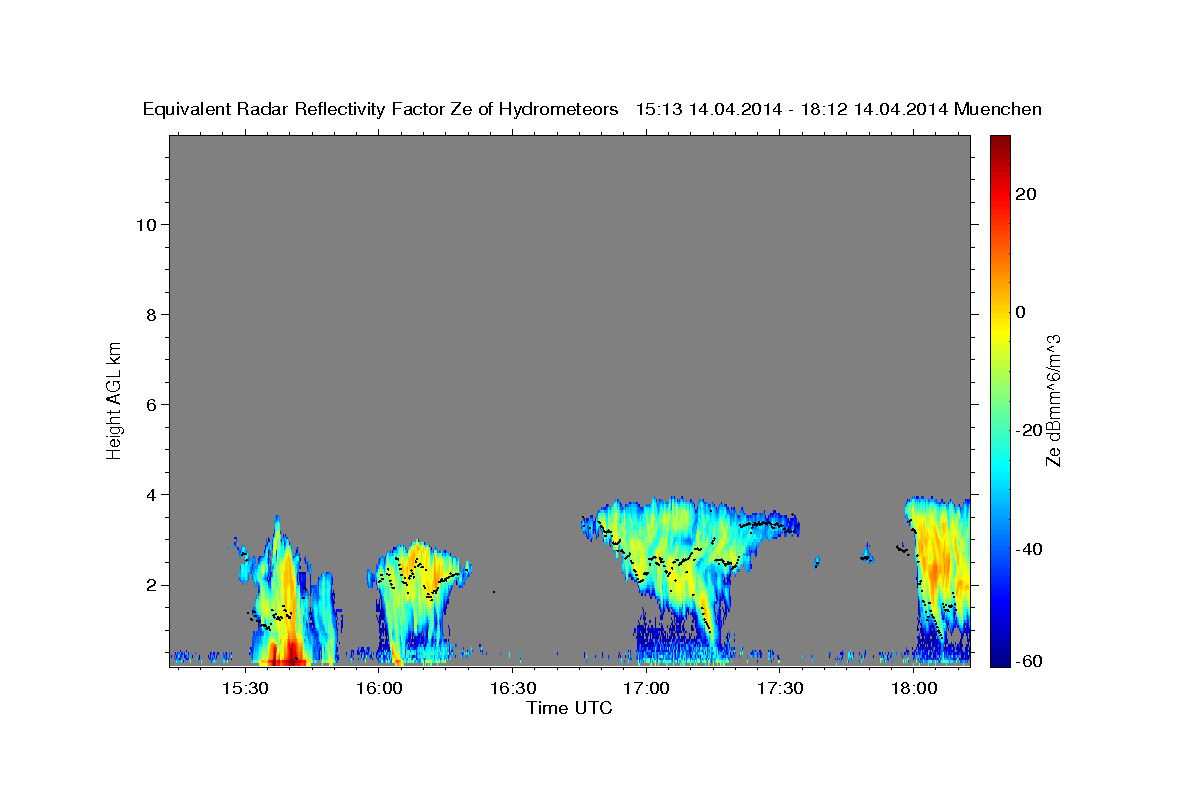The height and width of the screenshot is (800, 1200).
Task: Click the colorbar tick value '20'
Action: click(x=1025, y=194)
